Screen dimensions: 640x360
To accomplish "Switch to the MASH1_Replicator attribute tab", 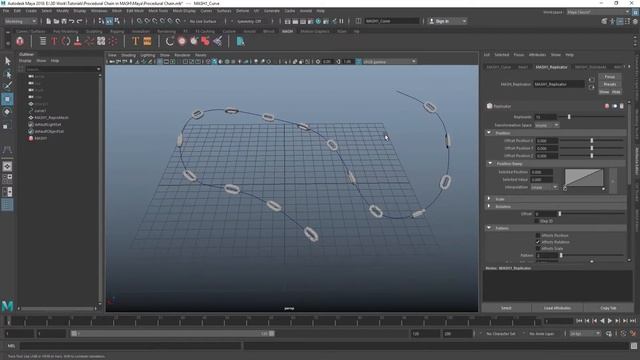I will (x=551, y=67).
